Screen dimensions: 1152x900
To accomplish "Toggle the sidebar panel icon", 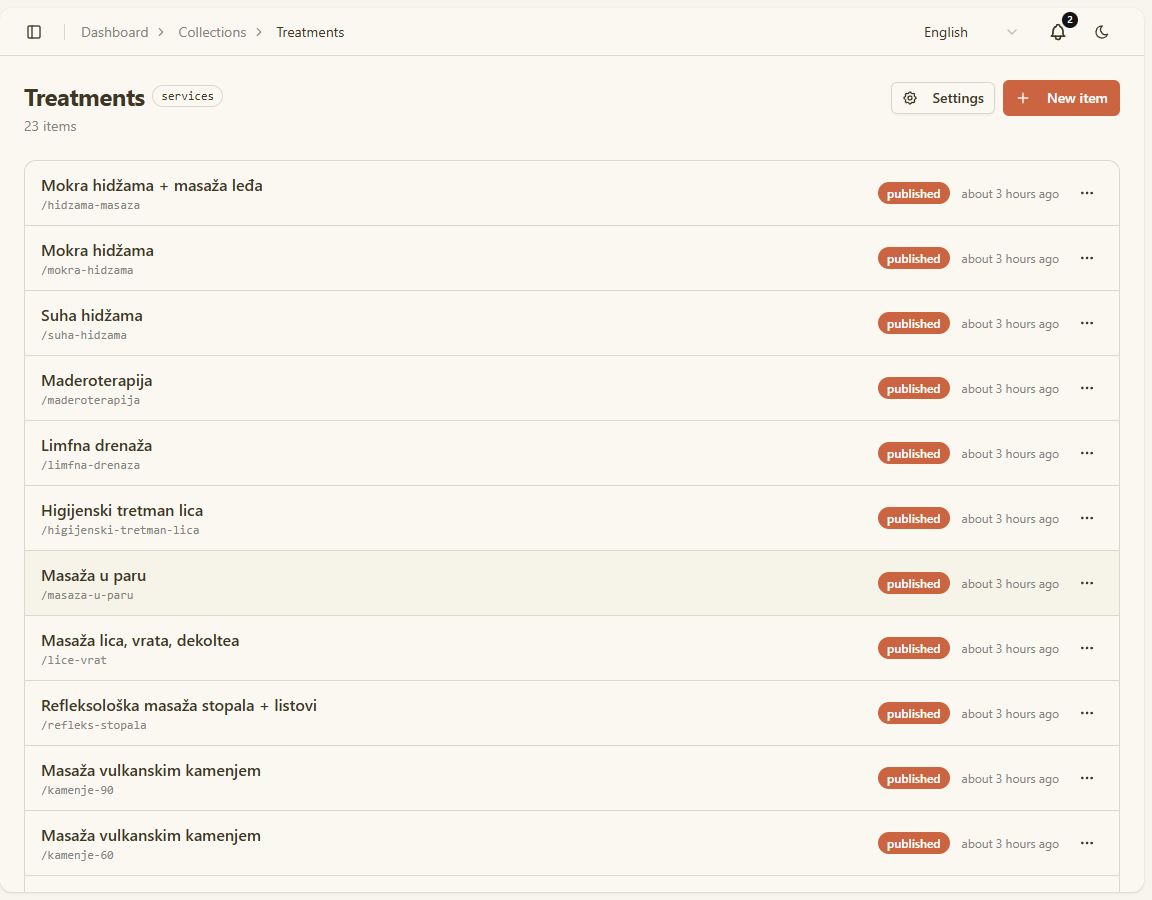I will 34,32.
